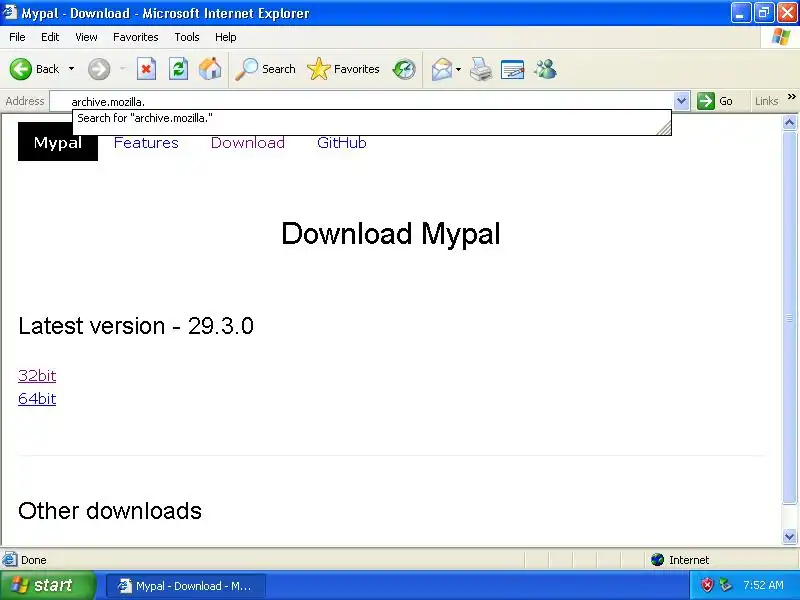Expand the Mail dropdown arrow
The height and width of the screenshot is (600, 800).
pos(458,69)
